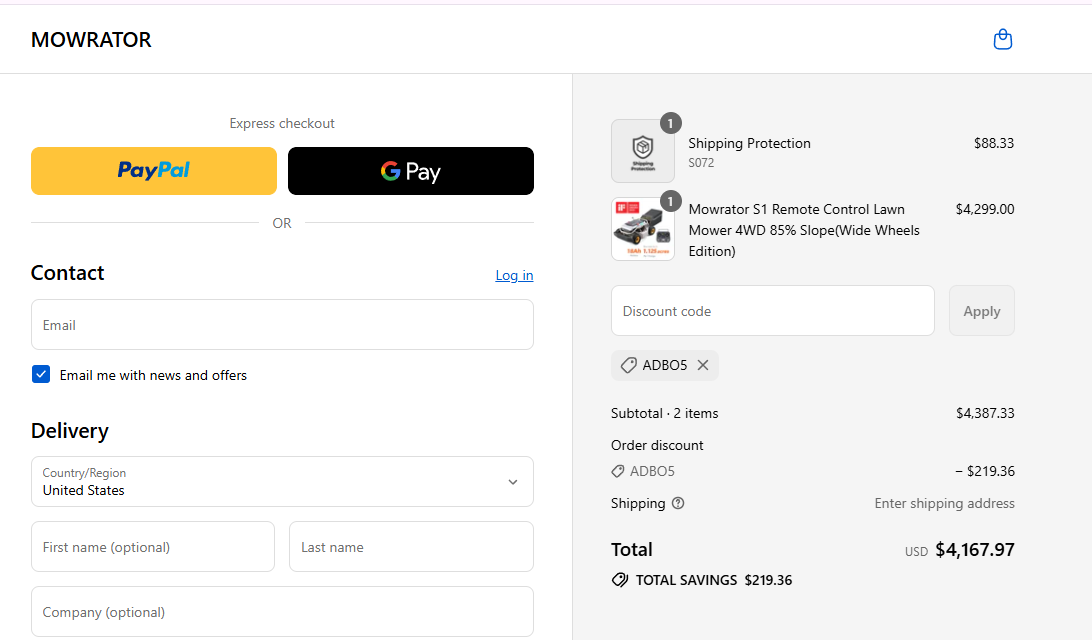Click the Apply discount button

pos(981,311)
